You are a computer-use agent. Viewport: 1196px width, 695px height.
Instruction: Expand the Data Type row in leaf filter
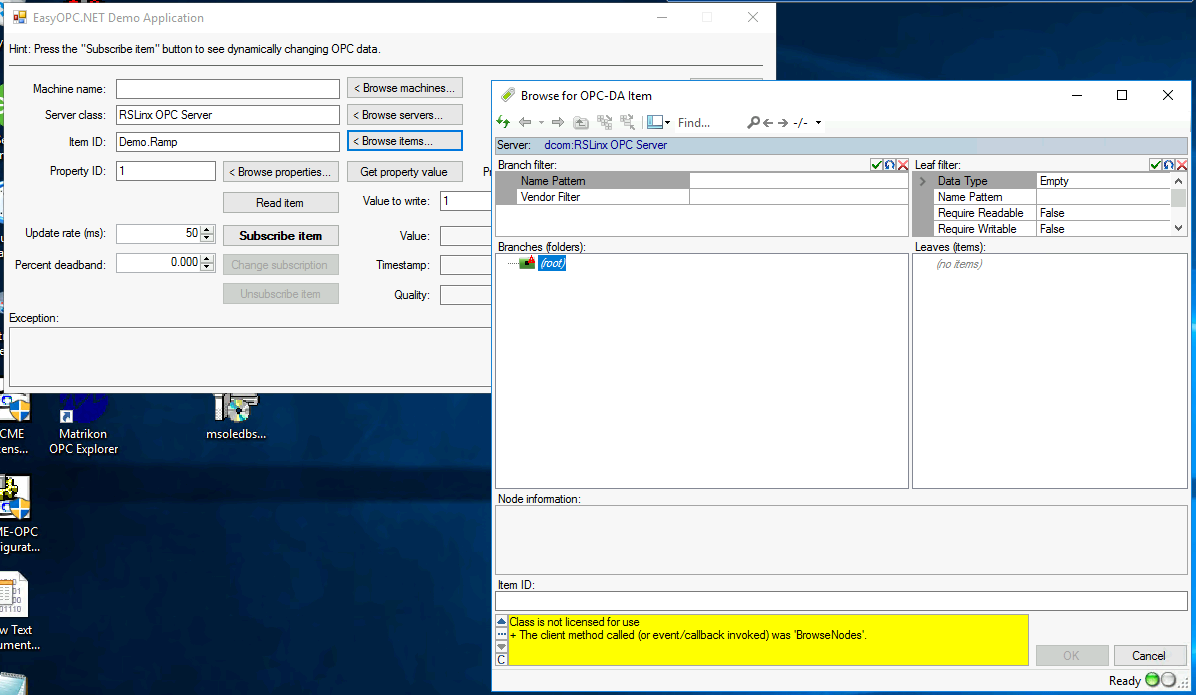[923, 181]
